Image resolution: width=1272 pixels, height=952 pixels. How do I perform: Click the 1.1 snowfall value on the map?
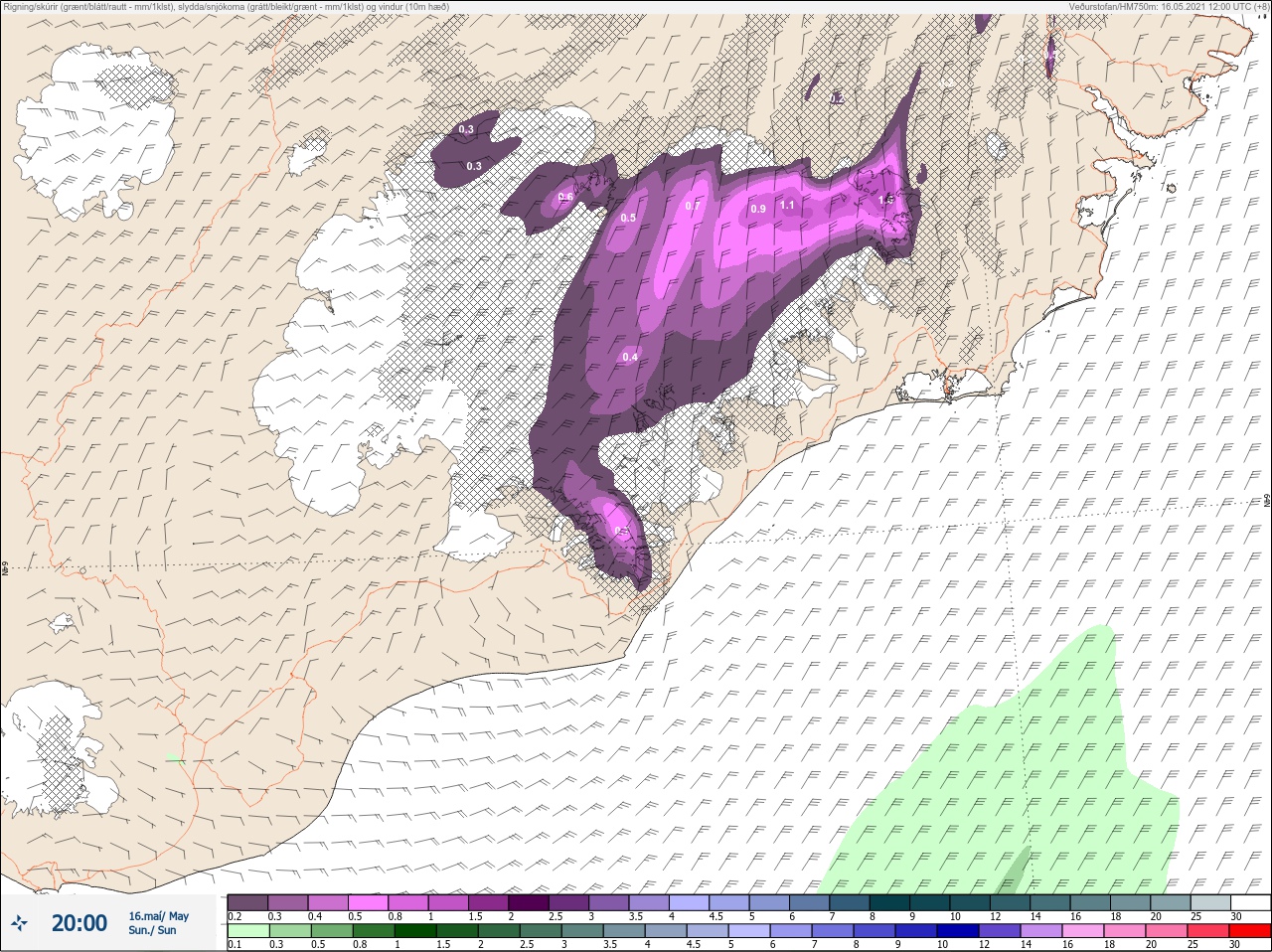pyautogui.click(x=788, y=206)
